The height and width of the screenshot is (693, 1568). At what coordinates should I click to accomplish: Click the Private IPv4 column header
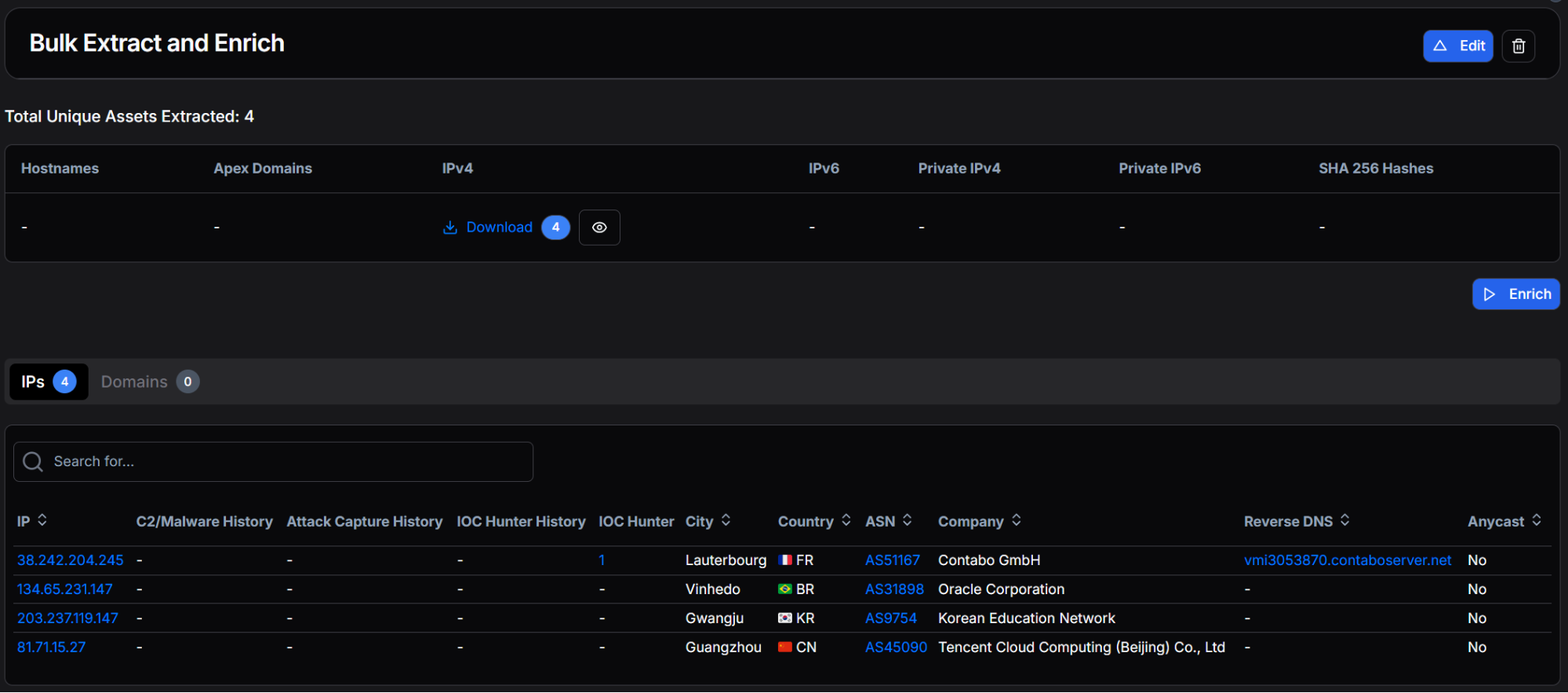959,169
